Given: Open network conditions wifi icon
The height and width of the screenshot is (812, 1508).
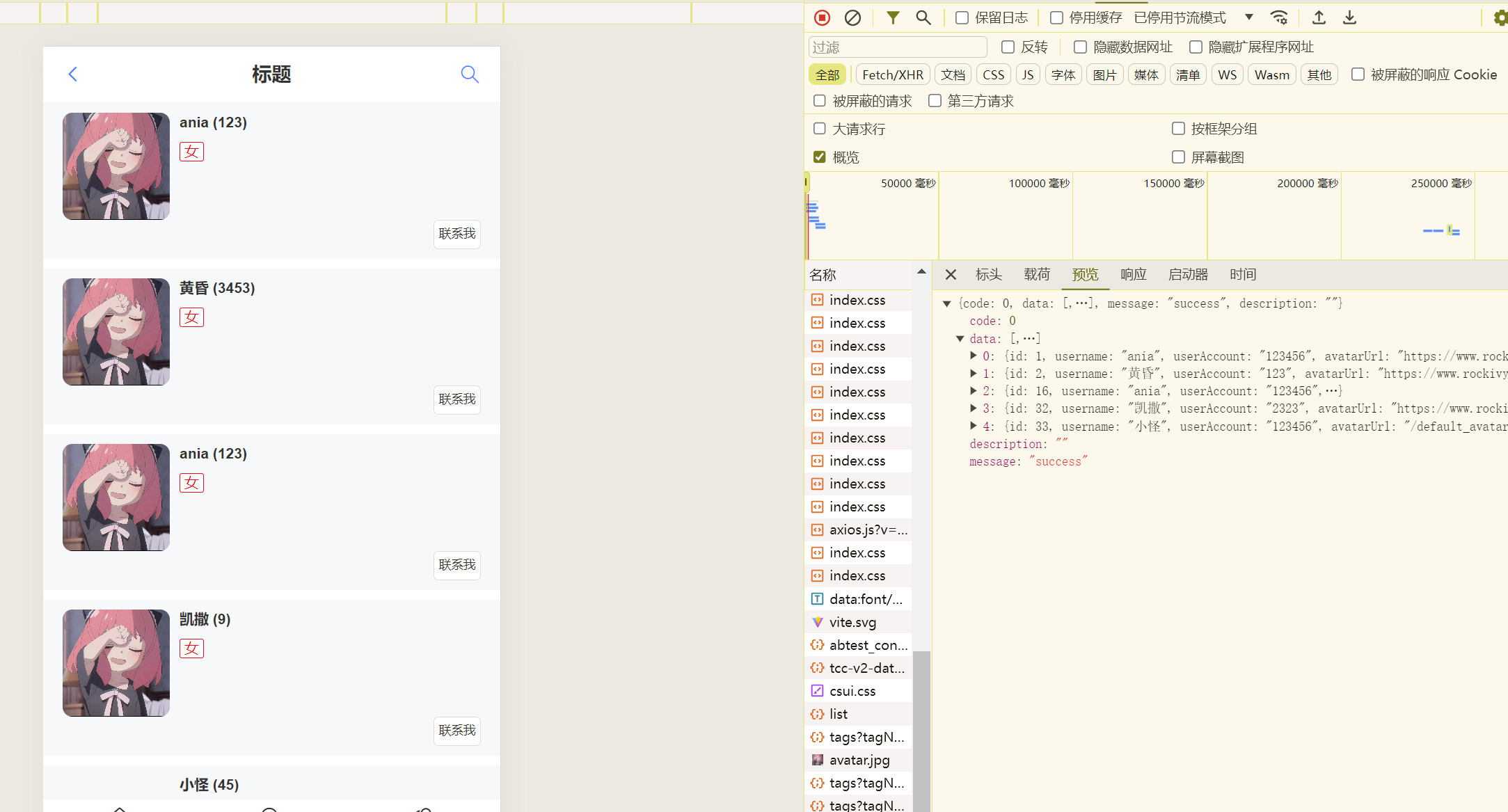Looking at the screenshot, I should tap(1279, 17).
